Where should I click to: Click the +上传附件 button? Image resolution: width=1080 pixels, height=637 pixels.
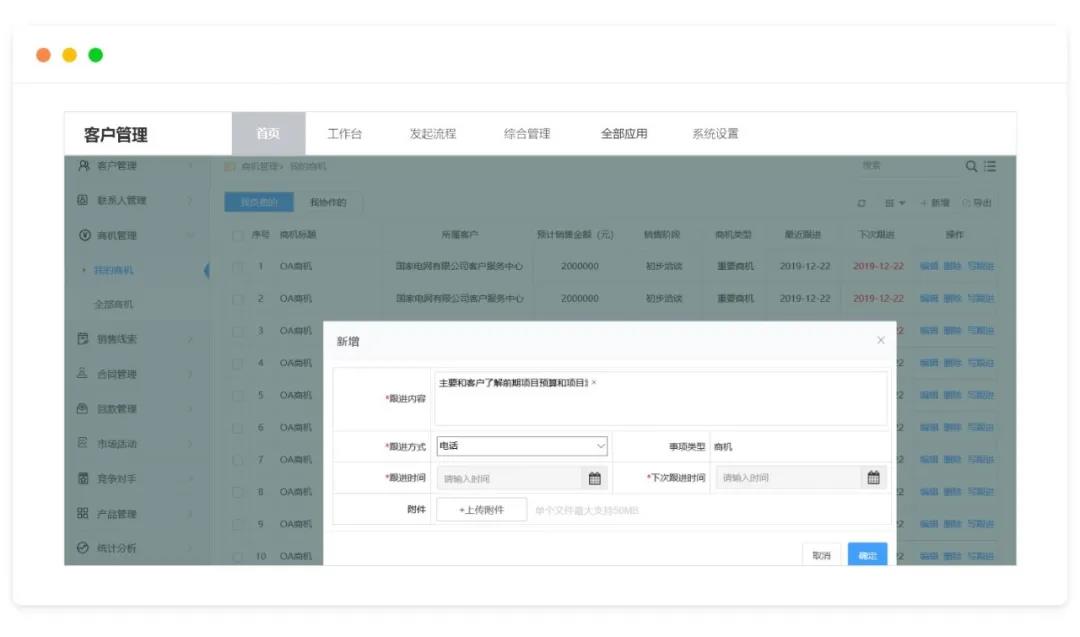pyautogui.click(x=481, y=510)
